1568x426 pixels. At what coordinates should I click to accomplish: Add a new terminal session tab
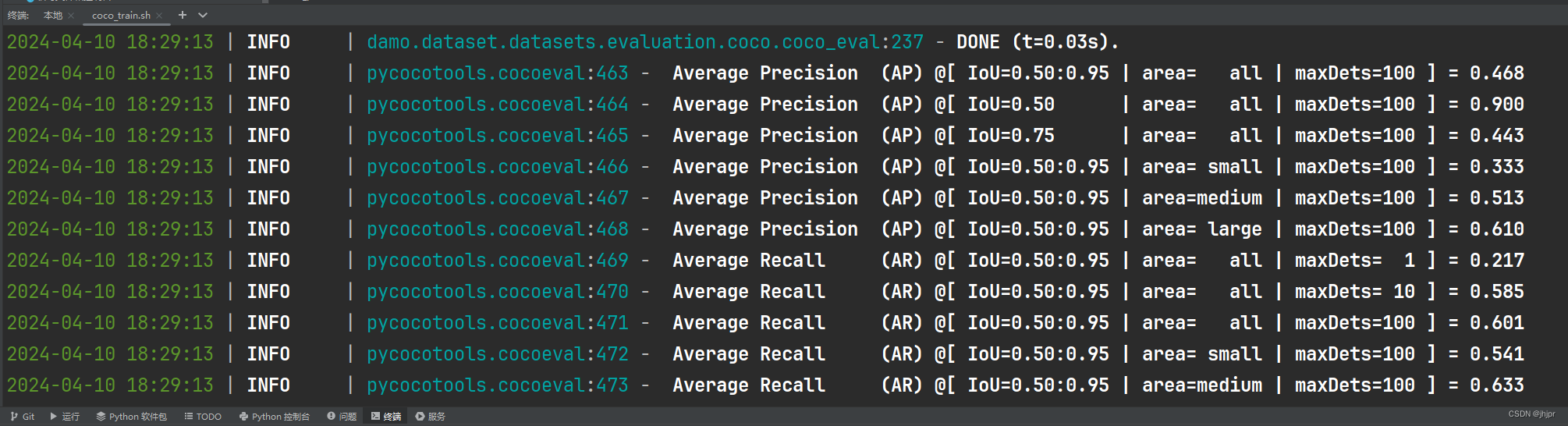pyautogui.click(x=183, y=15)
